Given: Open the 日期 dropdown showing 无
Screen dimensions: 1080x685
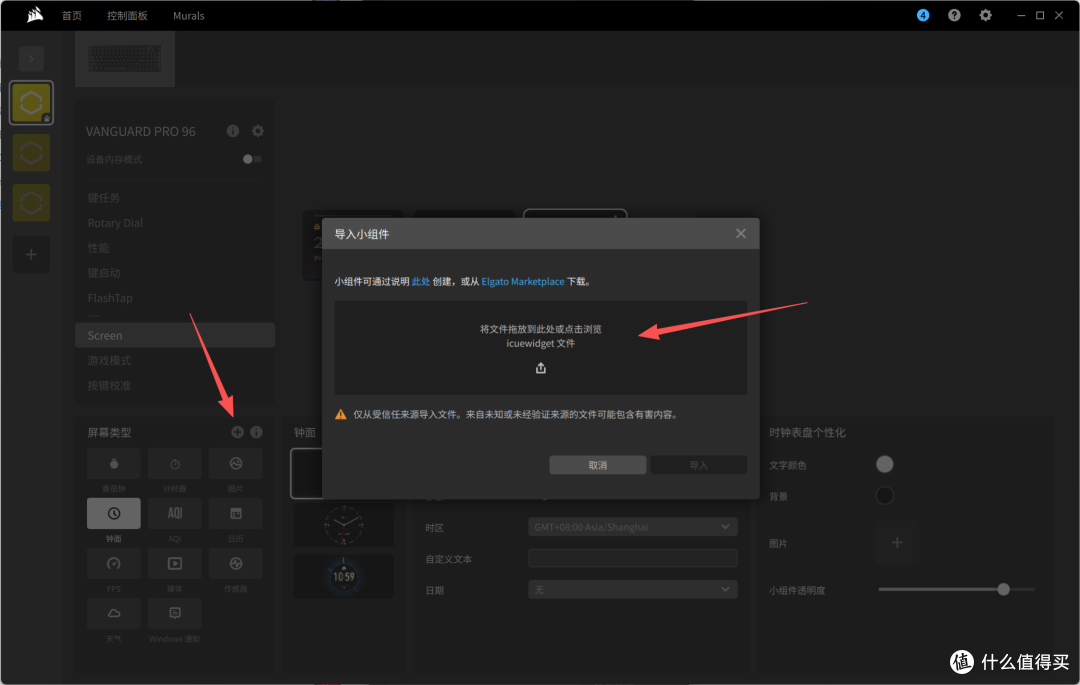Looking at the screenshot, I should (632, 590).
